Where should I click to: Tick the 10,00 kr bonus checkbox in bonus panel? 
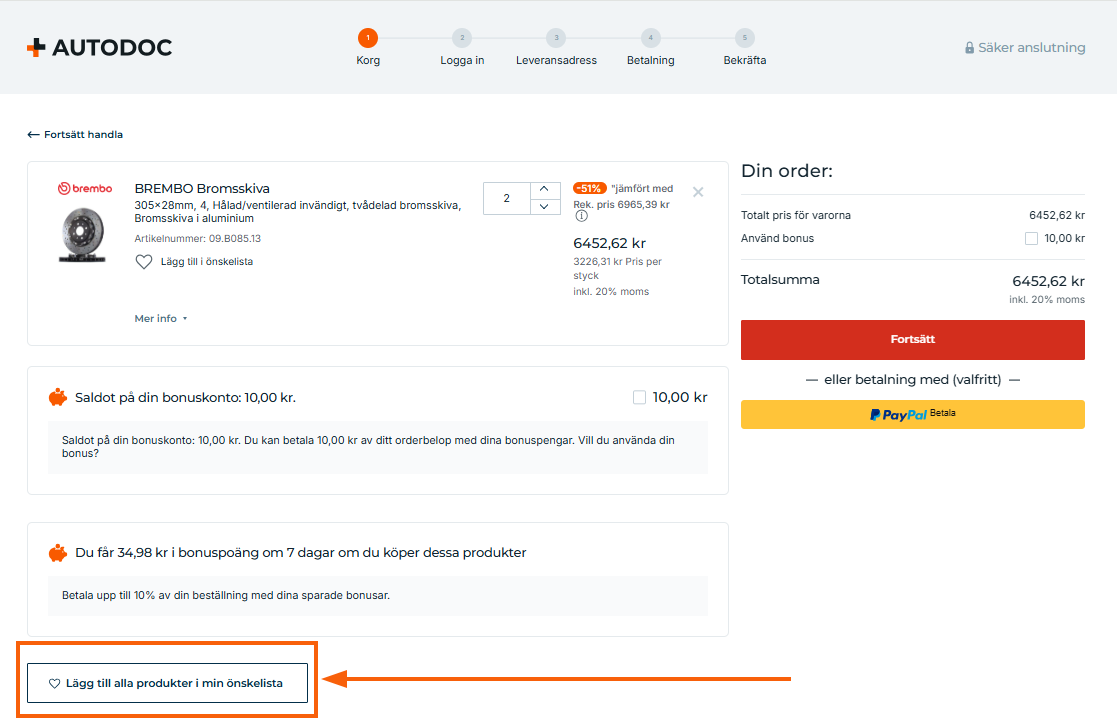pyautogui.click(x=640, y=398)
